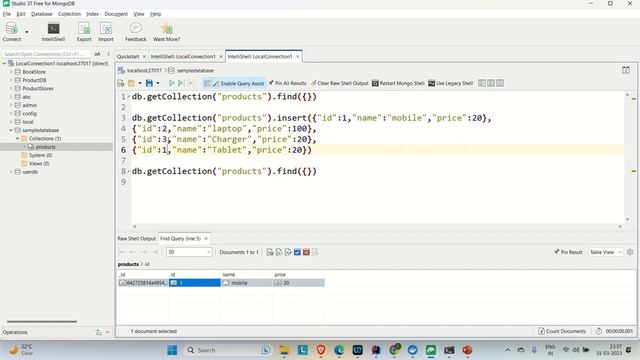Click the blue edit document icon in results toolbar
The height and width of the screenshot is (360, 640).
coord(297,252)
